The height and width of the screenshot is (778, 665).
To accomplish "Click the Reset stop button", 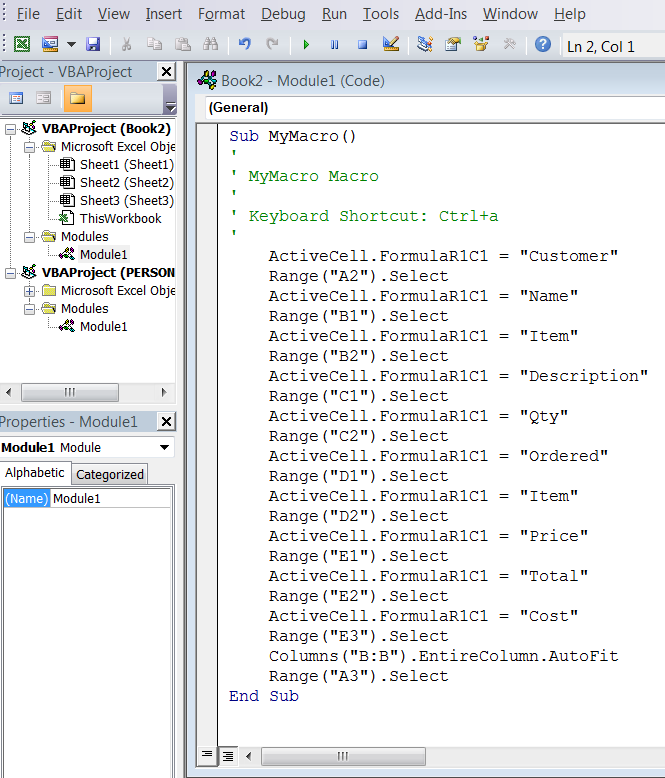I will [363, 45].
